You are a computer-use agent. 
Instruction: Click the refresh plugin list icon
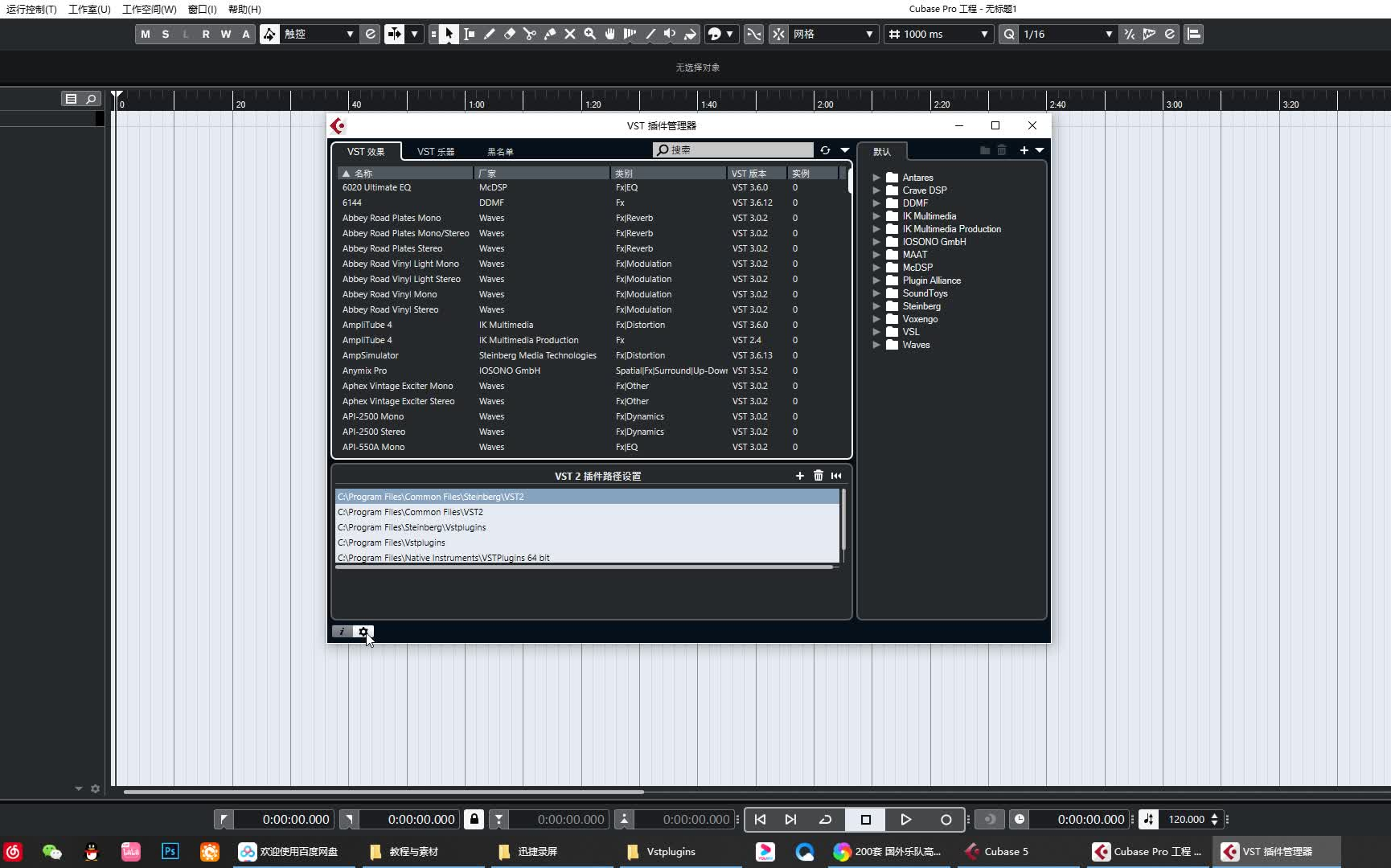825,150
